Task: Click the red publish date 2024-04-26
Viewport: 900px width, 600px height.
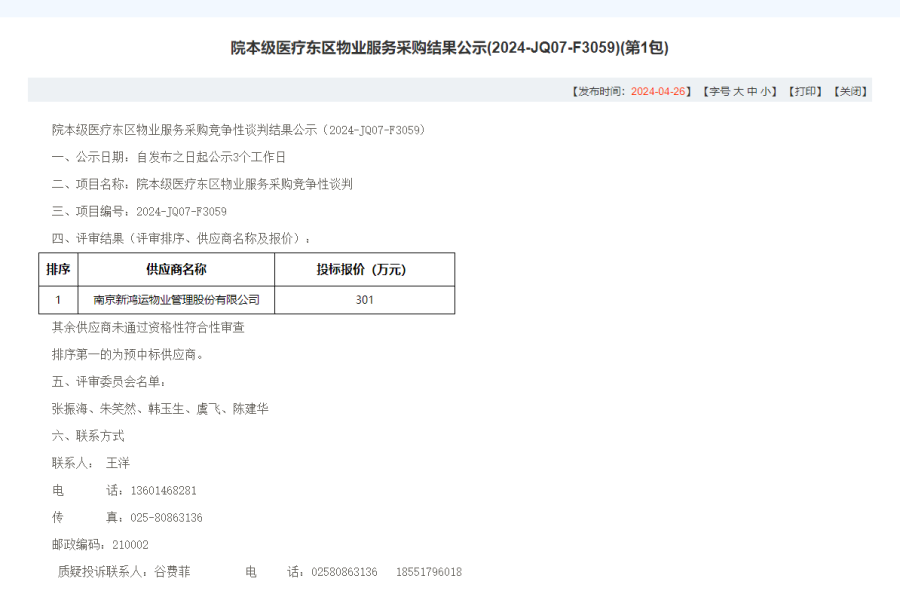Action: pos(657,91)
